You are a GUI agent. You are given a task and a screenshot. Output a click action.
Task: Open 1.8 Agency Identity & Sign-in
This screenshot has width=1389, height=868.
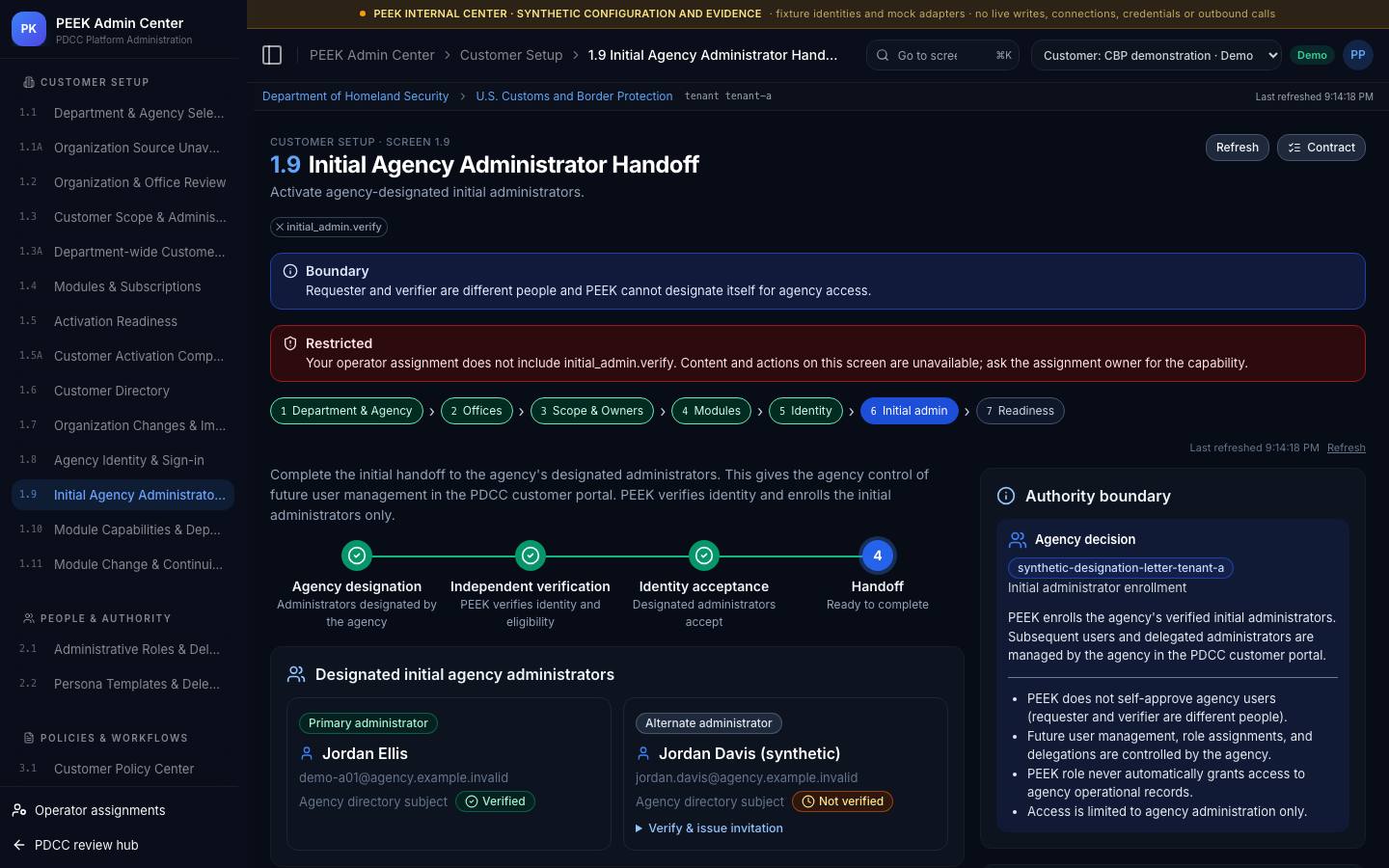pos(123,460)
